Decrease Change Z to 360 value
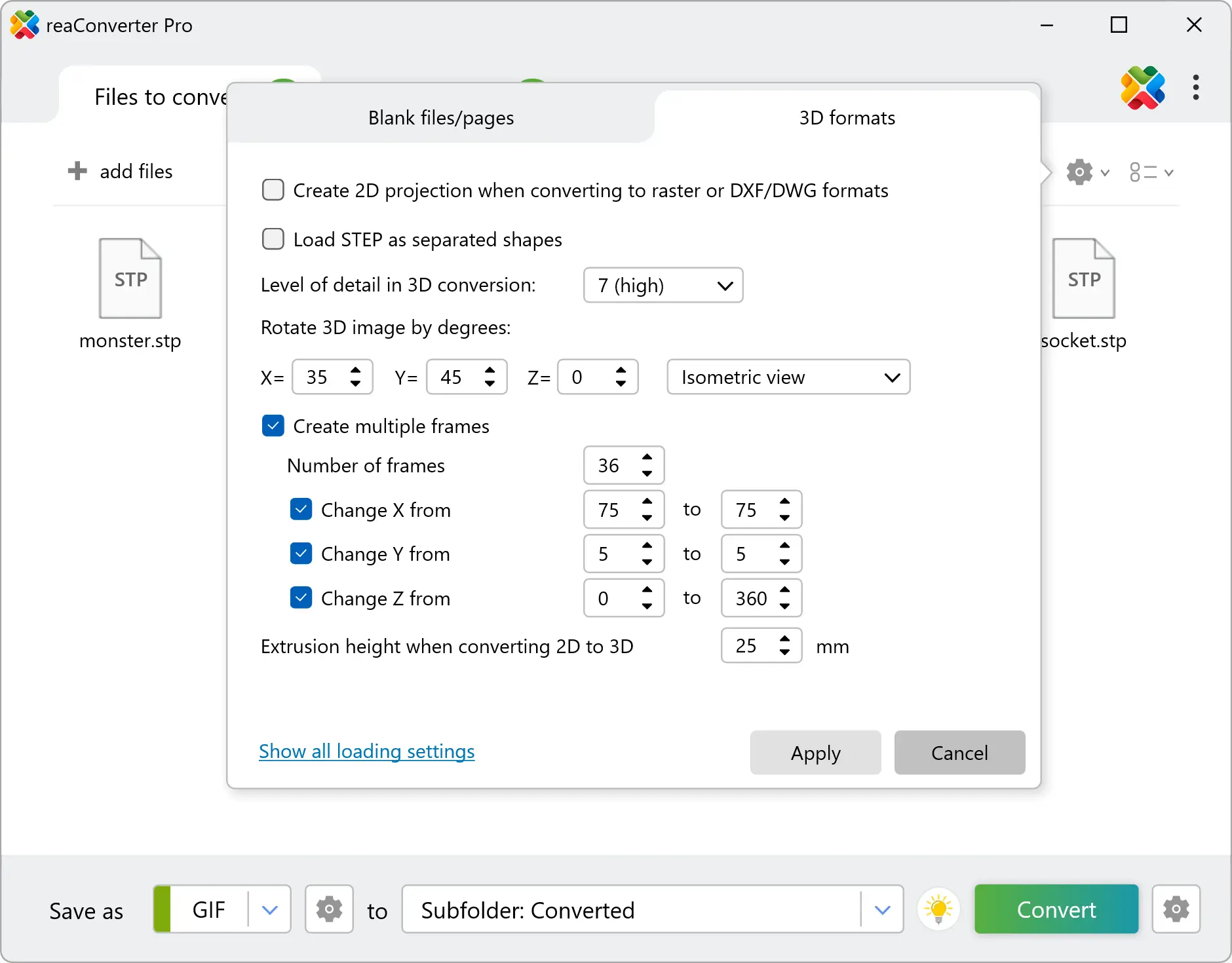Viewport: 1232px width, 963px height. click(x=784, y=606)
